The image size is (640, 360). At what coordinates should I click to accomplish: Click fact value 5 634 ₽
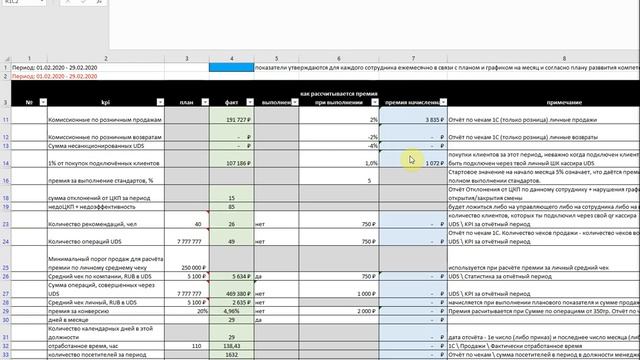(231, 276)
